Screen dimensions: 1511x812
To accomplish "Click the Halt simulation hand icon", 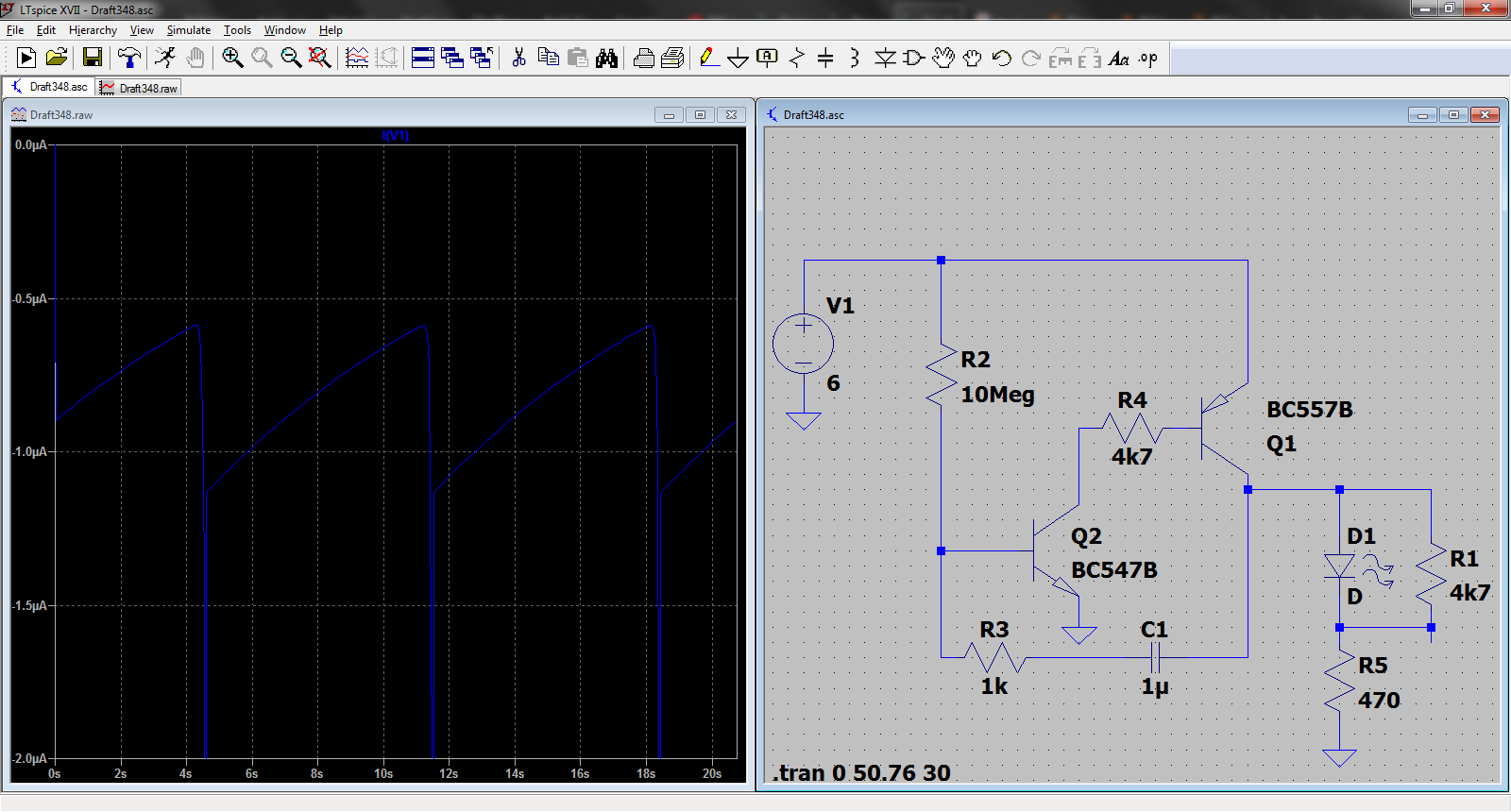I will pos(195,59).
